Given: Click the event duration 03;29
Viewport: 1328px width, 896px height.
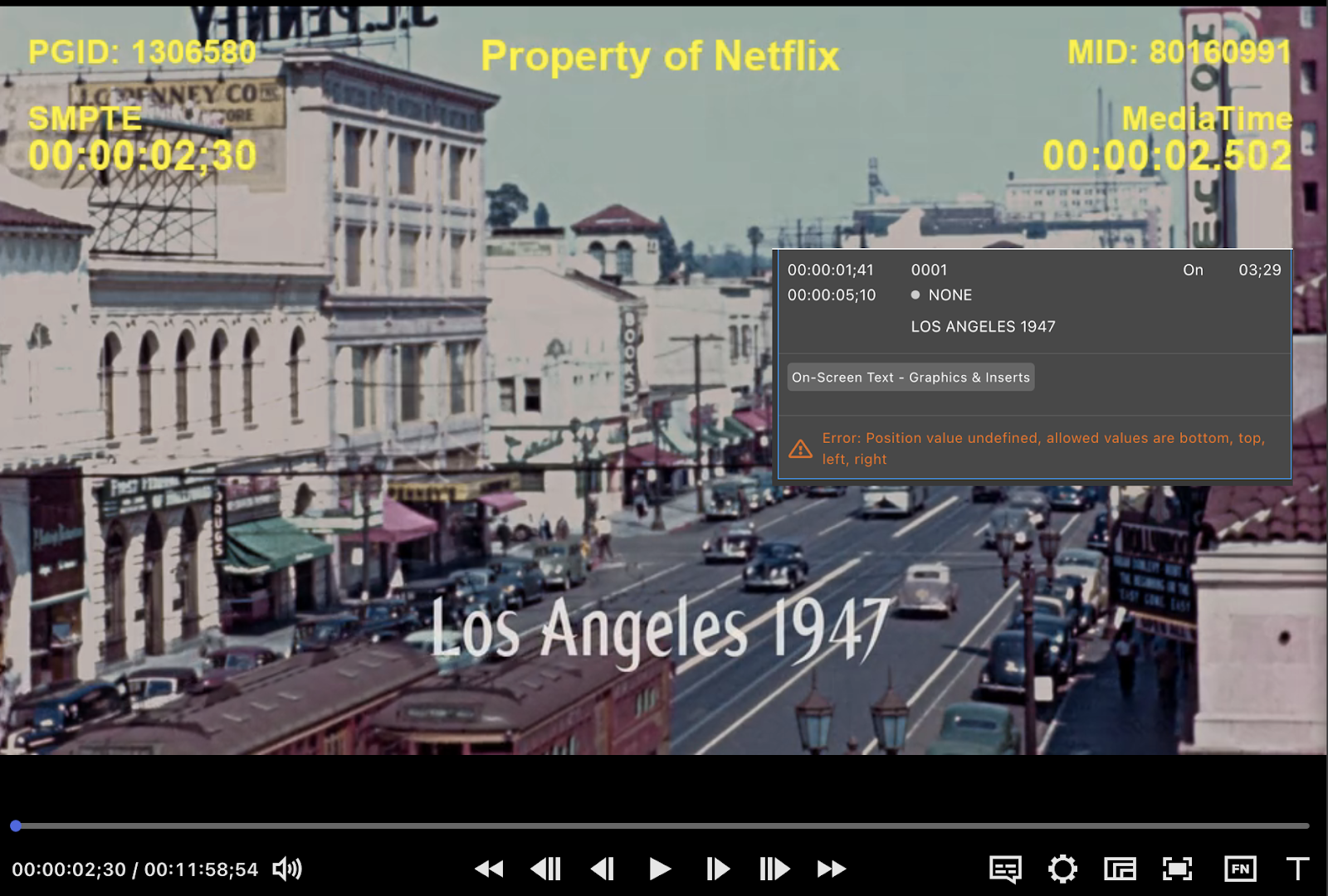Looking at the screenshot, I should point(1260,270).
